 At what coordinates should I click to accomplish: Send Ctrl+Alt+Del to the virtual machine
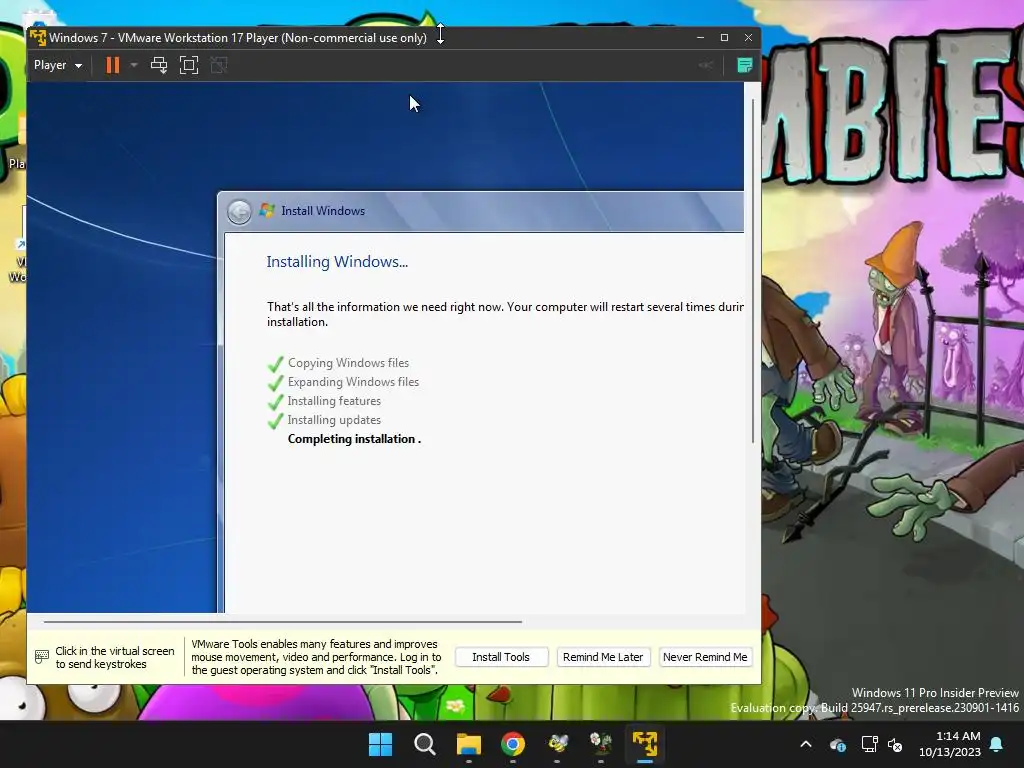(x=159, y=65)
